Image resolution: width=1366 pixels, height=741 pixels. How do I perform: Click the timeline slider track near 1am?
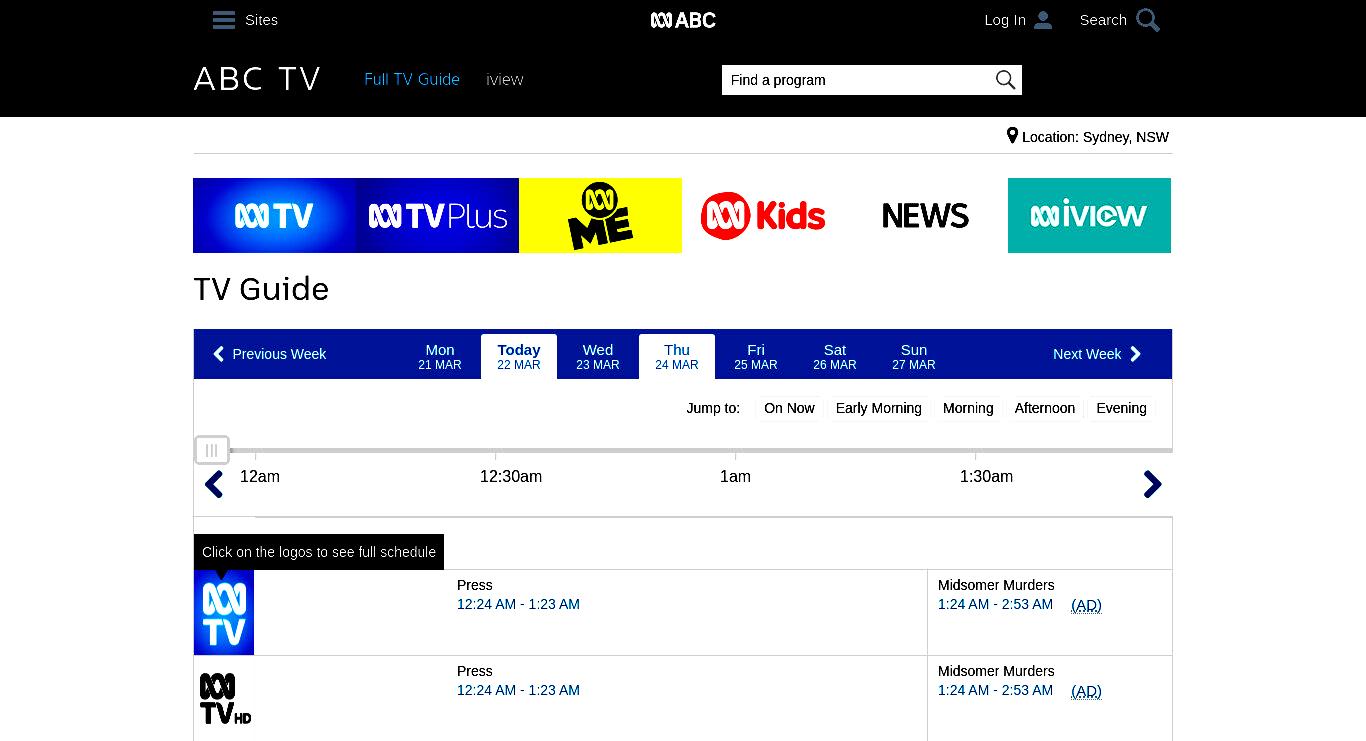click(x=736, y=451)
